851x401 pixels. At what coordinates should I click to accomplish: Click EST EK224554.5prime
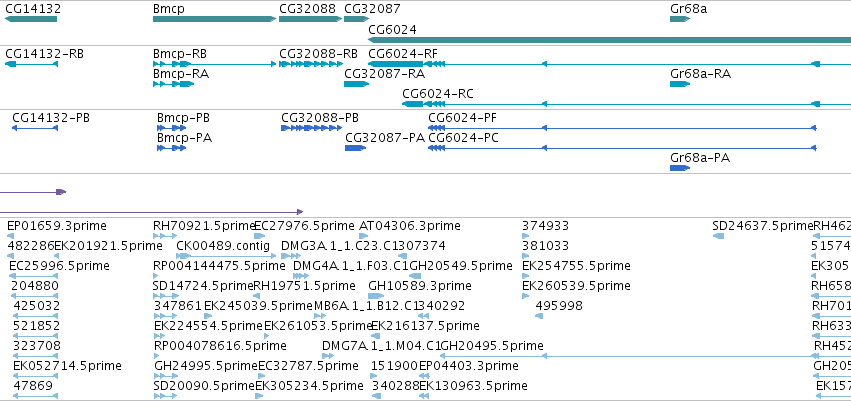pyautogui.click(x=160, y=336)
